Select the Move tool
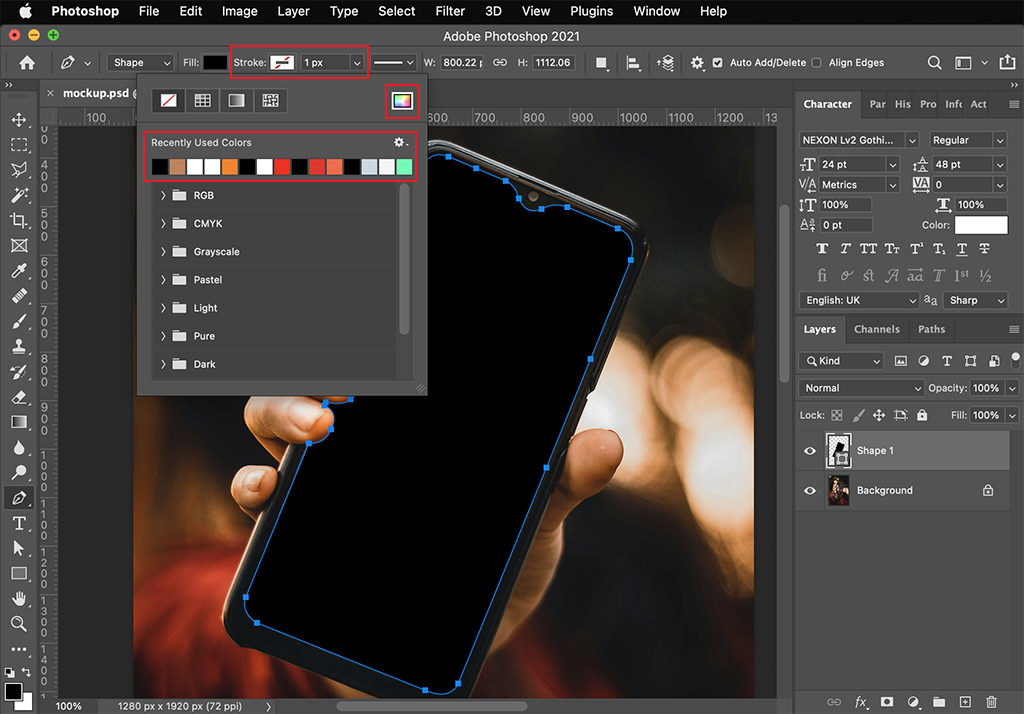This screenshot has width=1024, height=714. coord(19,120)
